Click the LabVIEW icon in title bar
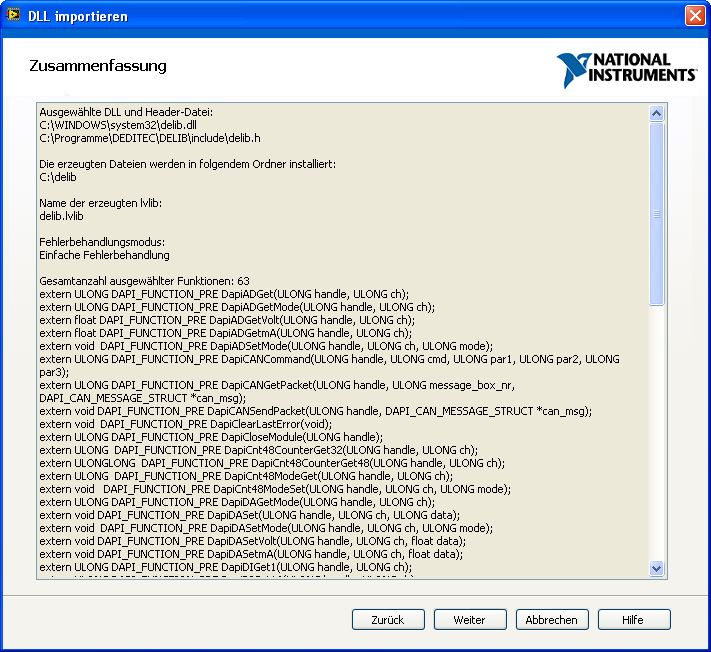 (x=14, y=16)
